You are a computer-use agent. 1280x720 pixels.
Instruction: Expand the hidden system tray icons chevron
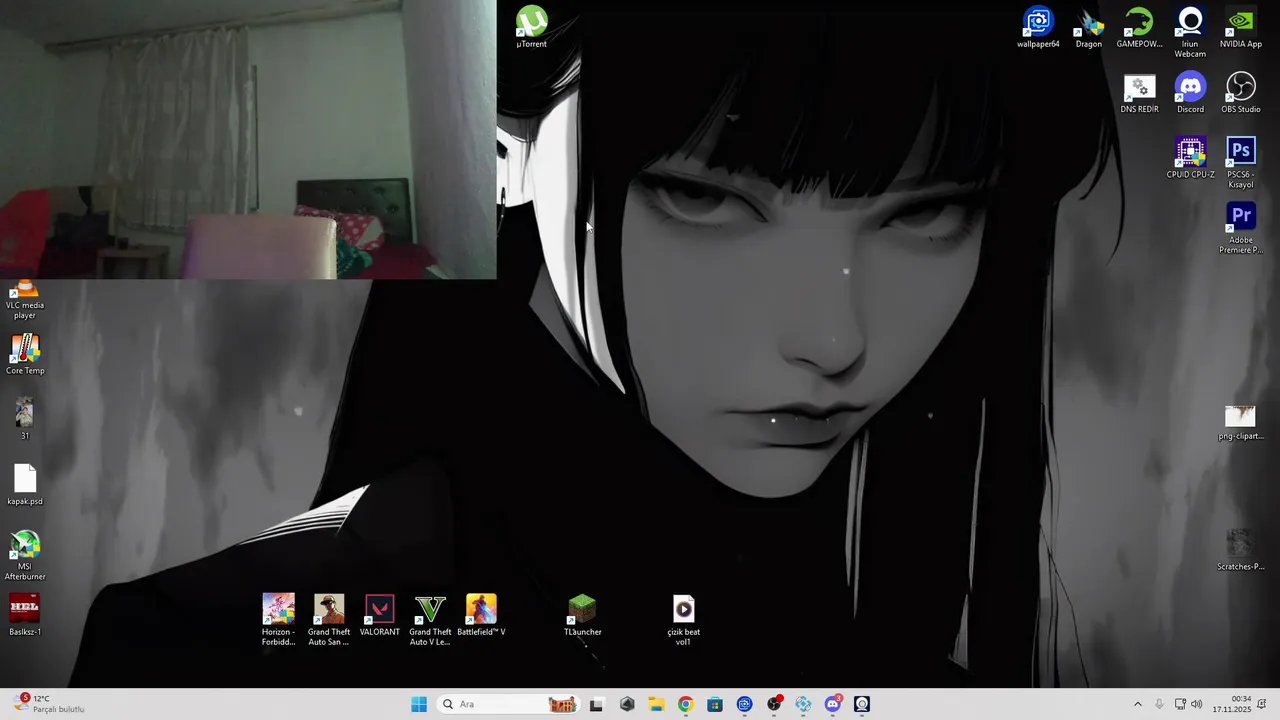[1137, 704]
